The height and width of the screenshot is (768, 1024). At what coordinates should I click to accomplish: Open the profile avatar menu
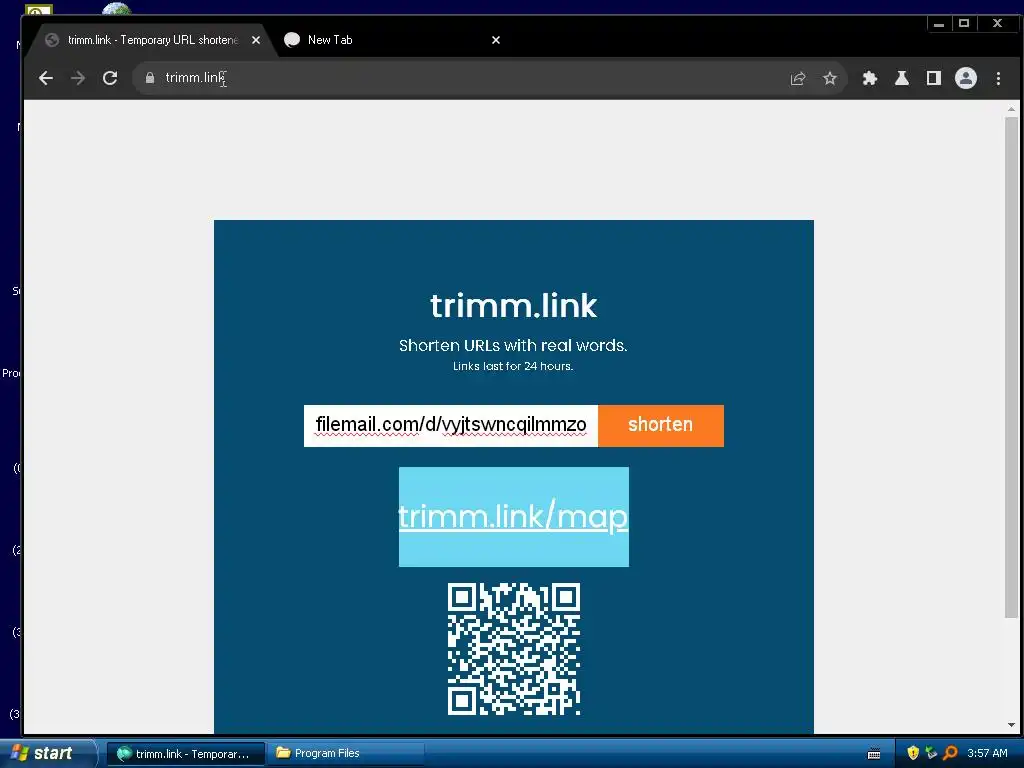965,78
